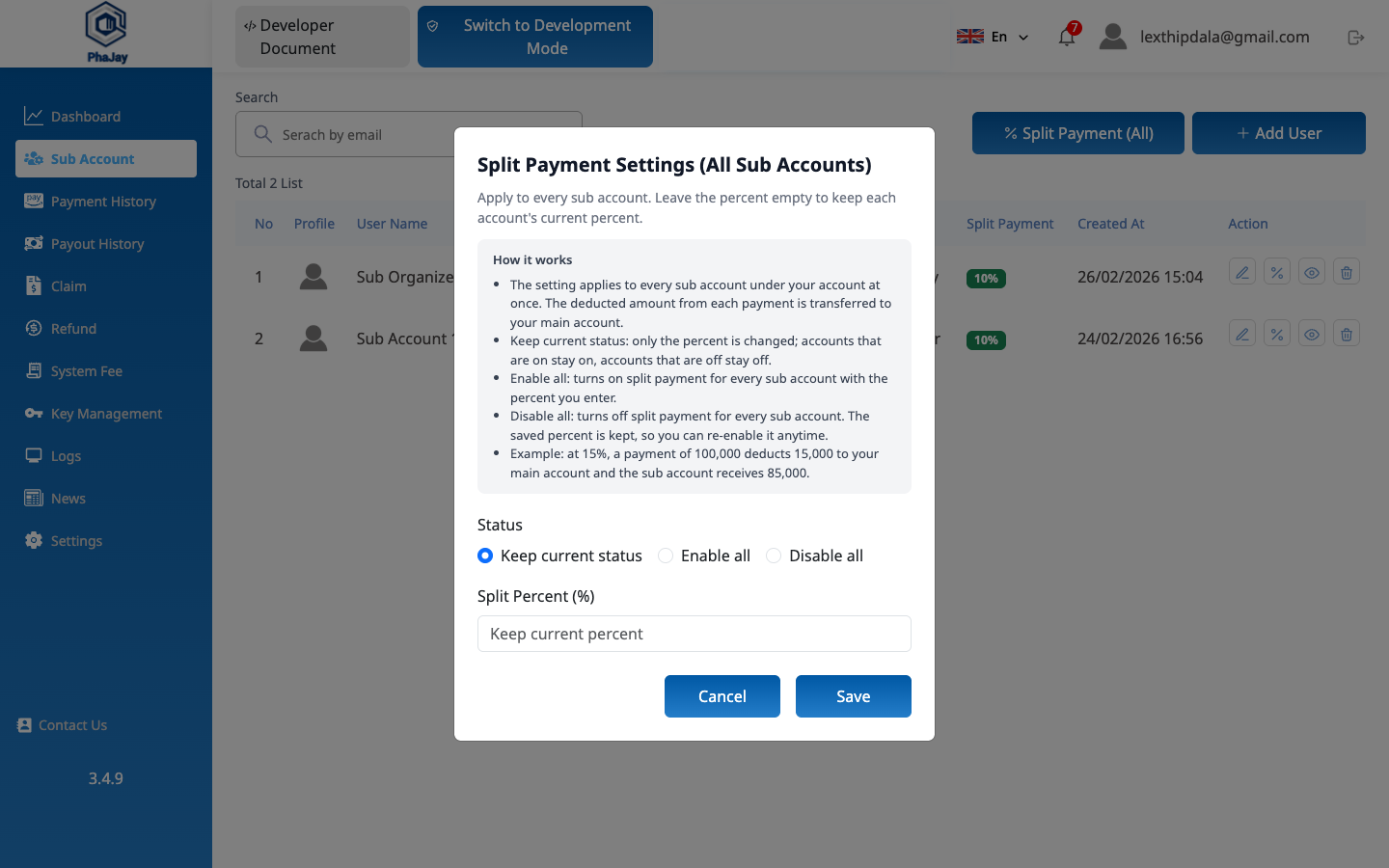The image size is (1389, 868).
Task: Click the search magnifier icon
Action: click(x=262, y=134)
